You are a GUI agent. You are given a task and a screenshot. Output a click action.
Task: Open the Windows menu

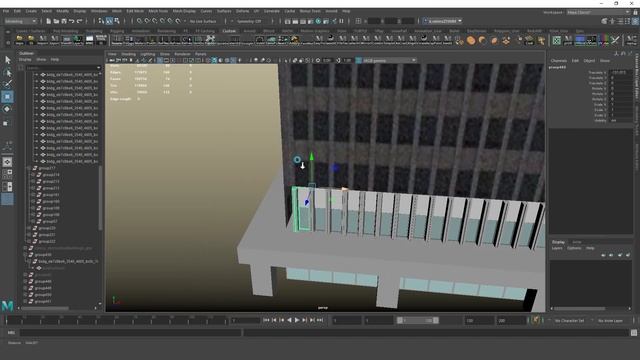pos(99,11)
